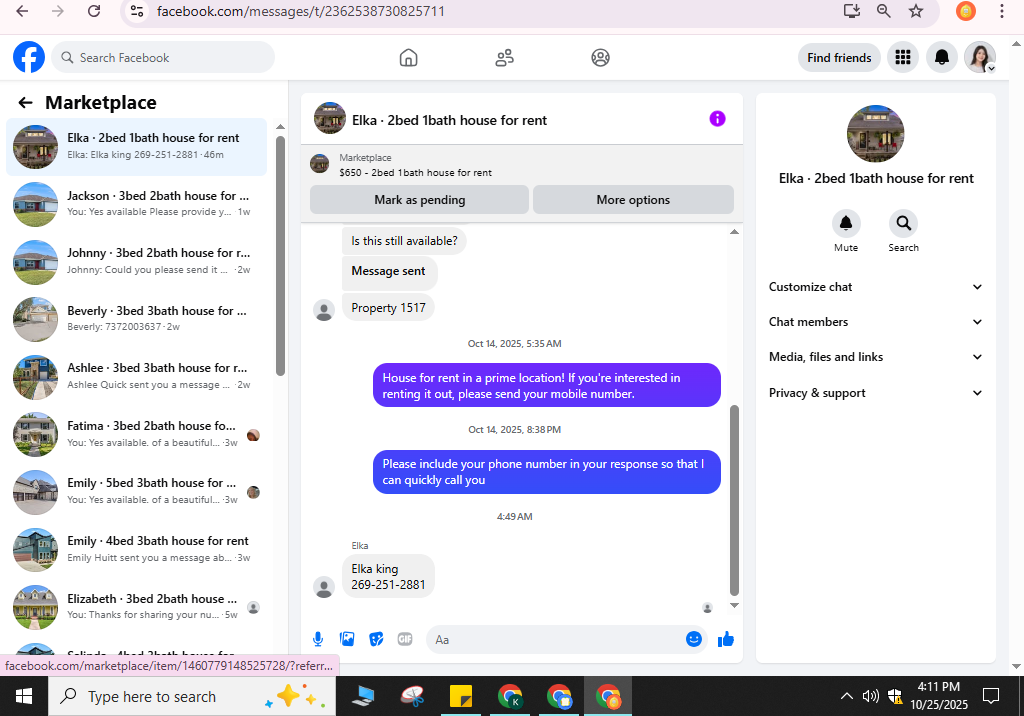1024x716 pixels.
Task: Click house thumbnail in right info panel
Action: (x=875, y=134)
